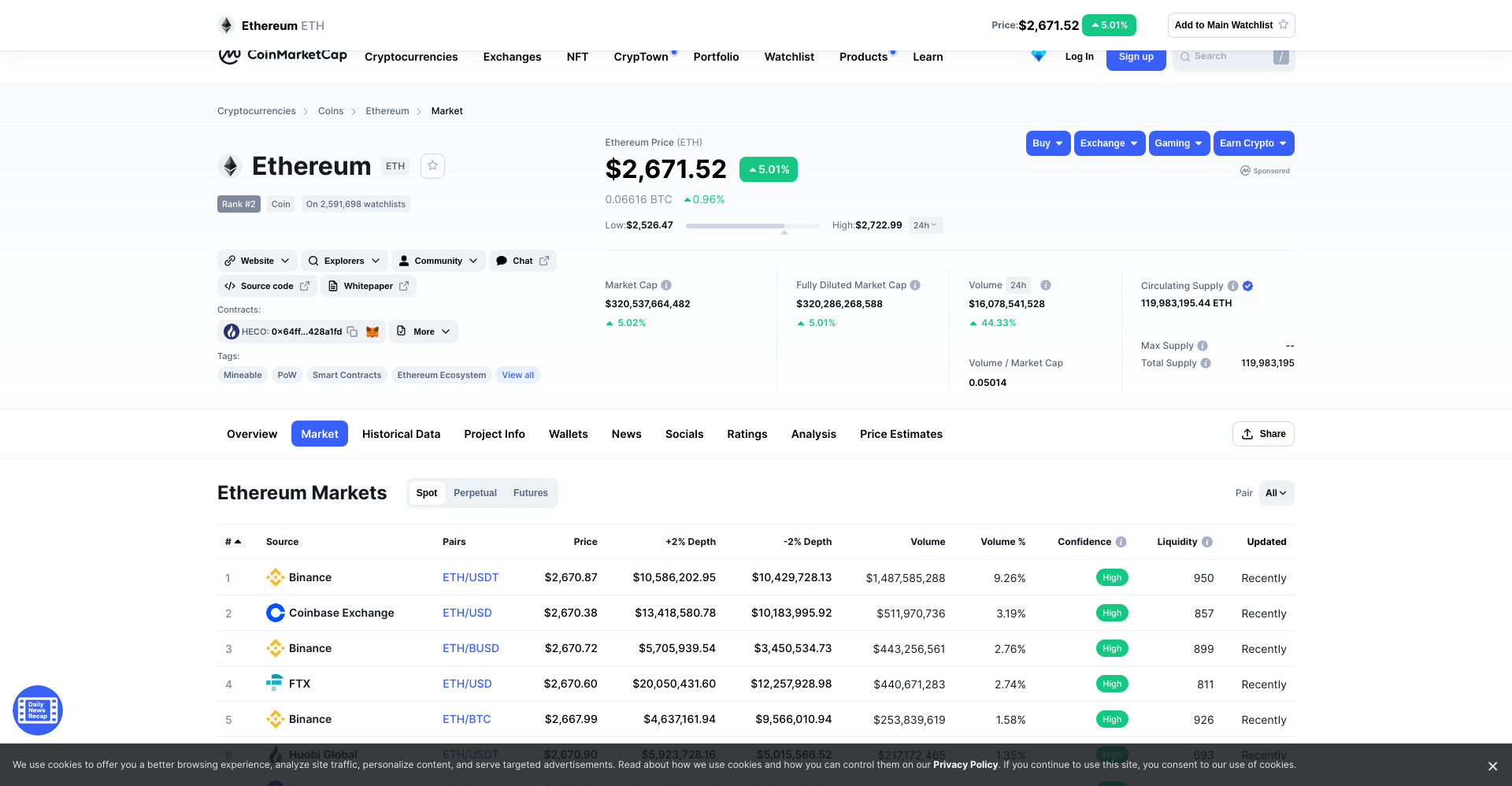Open the Wallets tab
The height and width of the screenshot is (786, 1512).
[569, 434]
